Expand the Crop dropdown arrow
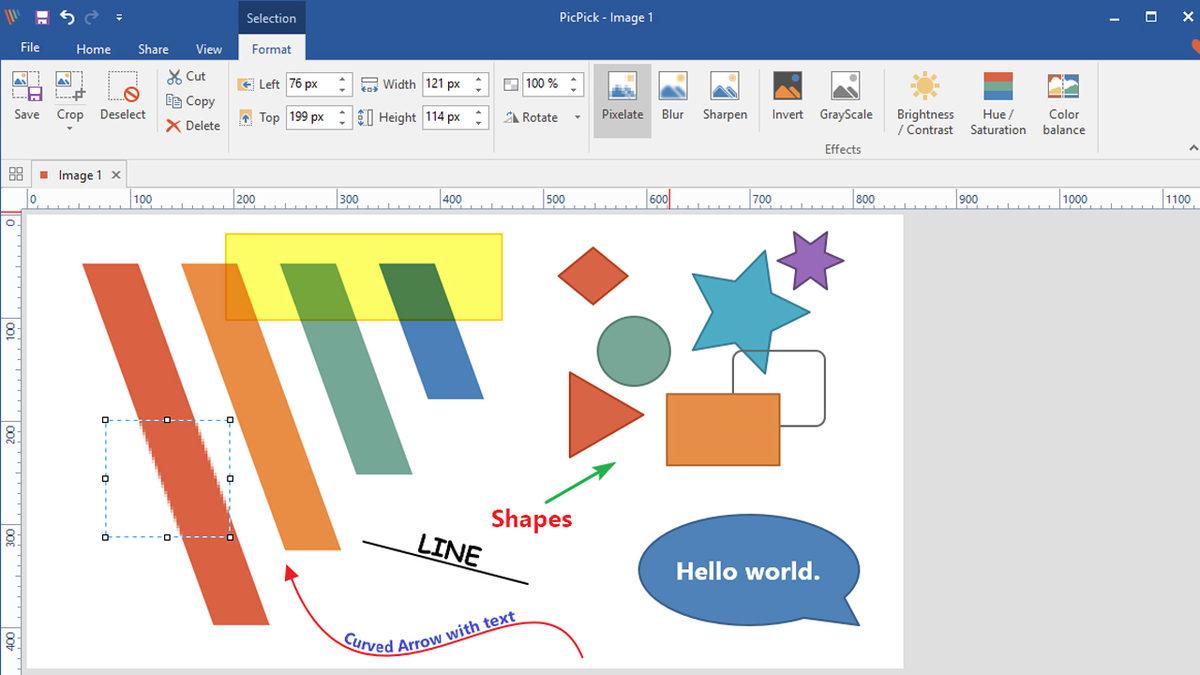Image resolution: width=1200 pixels, height=675 pixels. (x=70, y=130)
